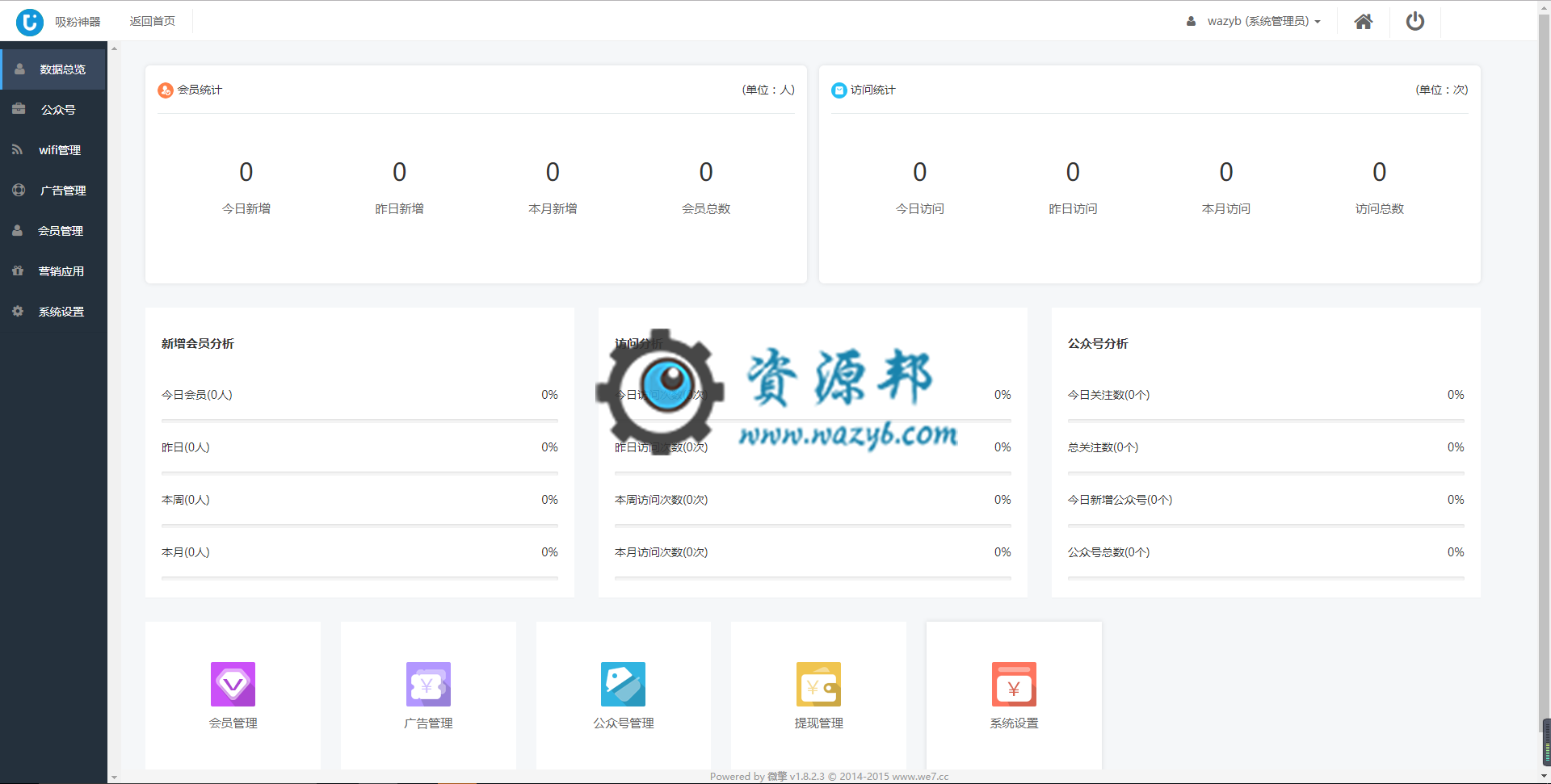Open the 提现管理 wallet shortcut icon

[x=818, y=684]
